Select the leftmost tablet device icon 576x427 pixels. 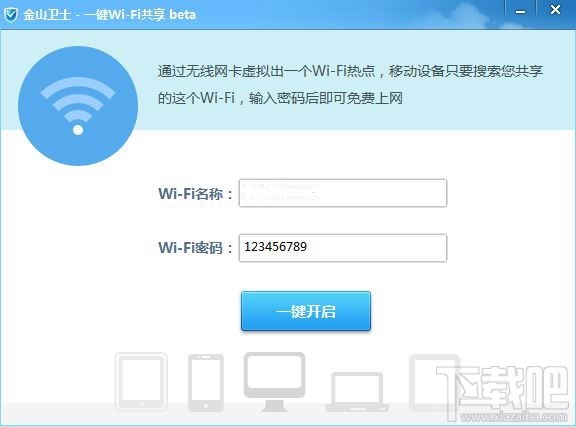(141, 381)
